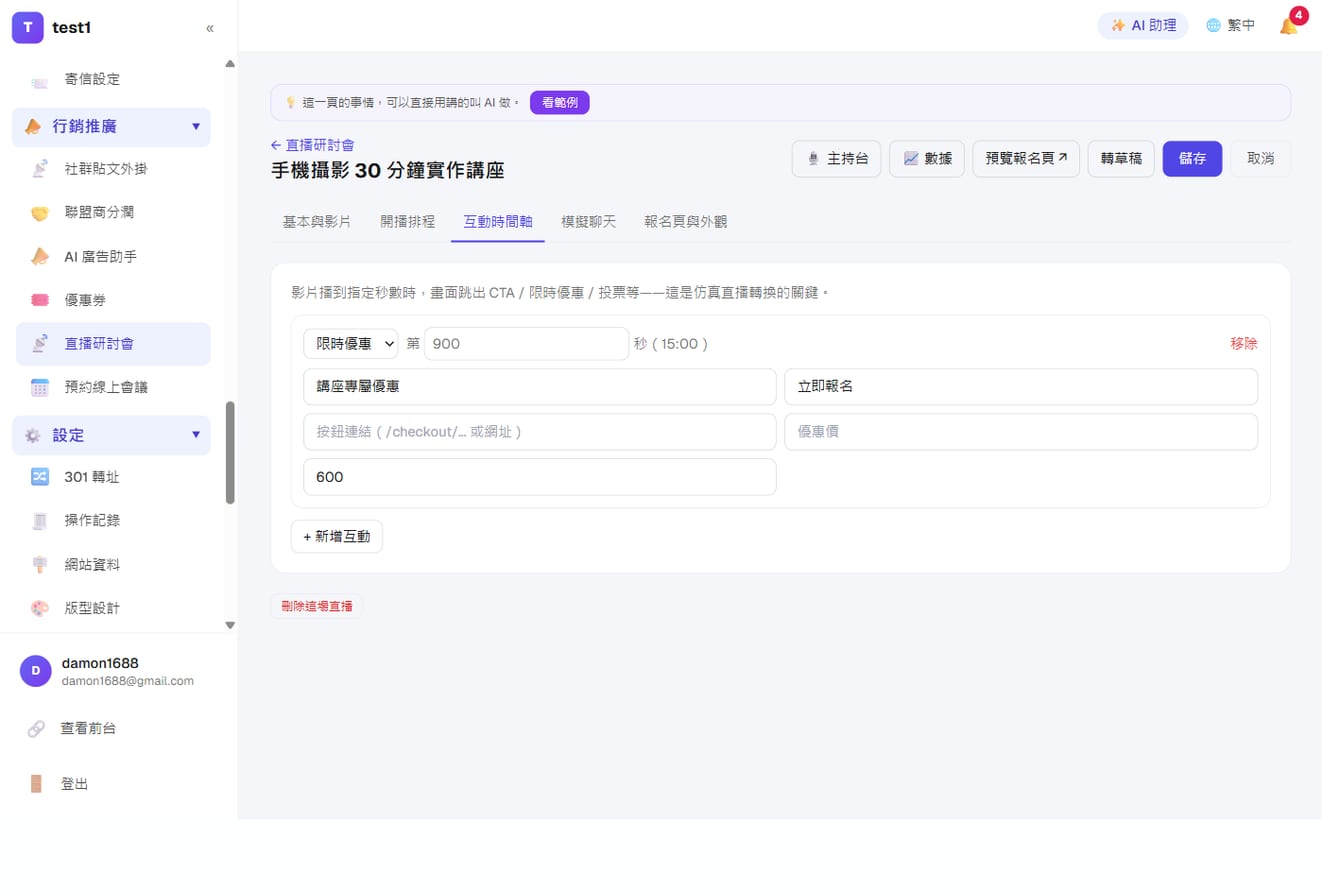Click the 查看前台 link icon

[x=36, y=729]
